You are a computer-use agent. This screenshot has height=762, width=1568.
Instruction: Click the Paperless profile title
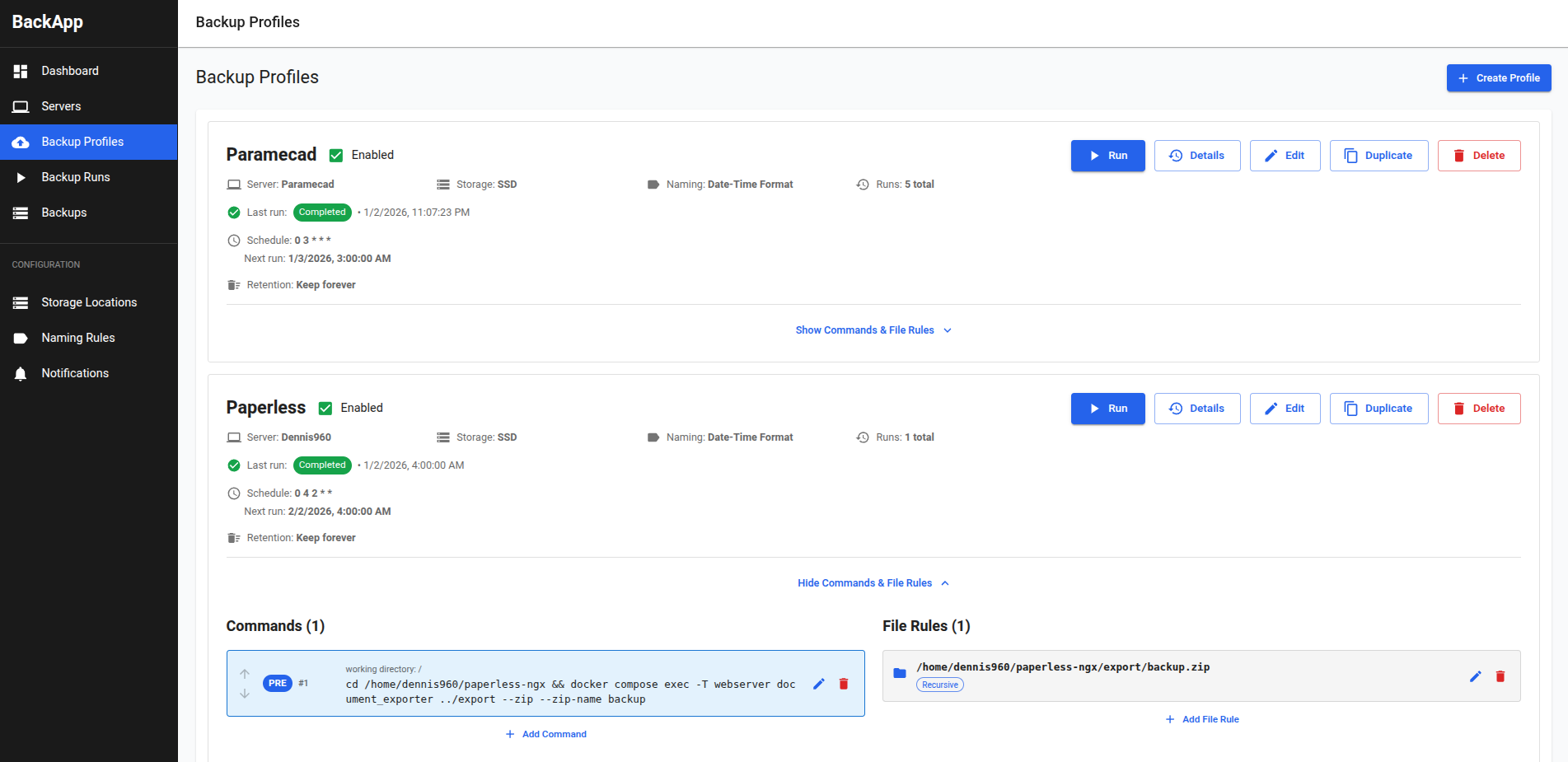266,408
